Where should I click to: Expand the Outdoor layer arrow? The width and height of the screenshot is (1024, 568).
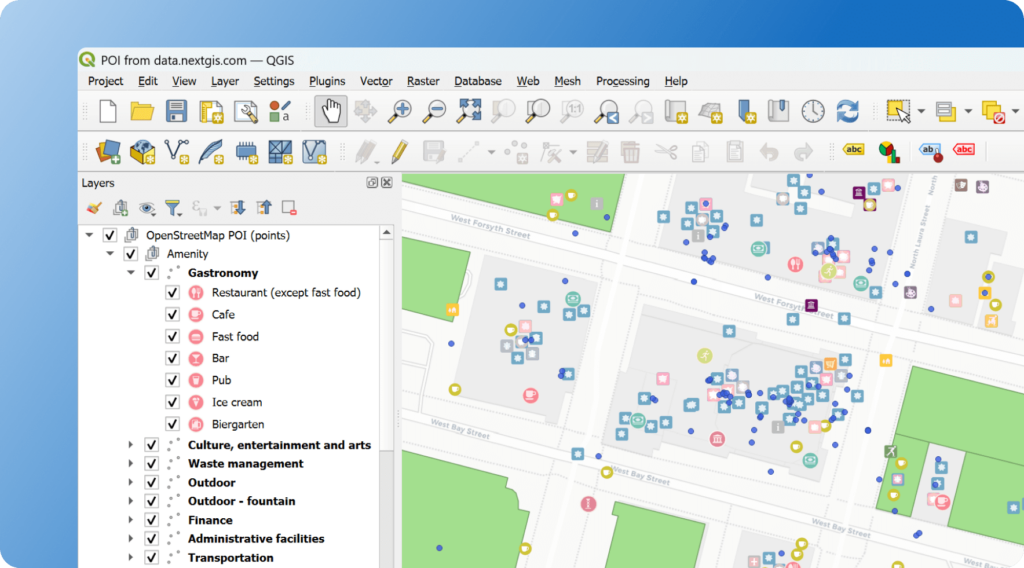coord(131,482)
